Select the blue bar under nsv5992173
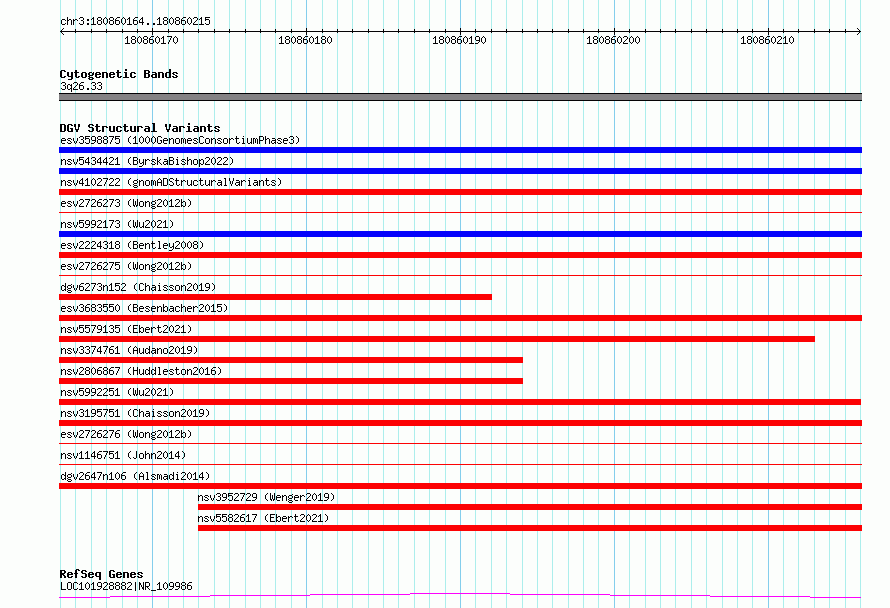The width and height of the screenshot is (890, 608). 460,234
